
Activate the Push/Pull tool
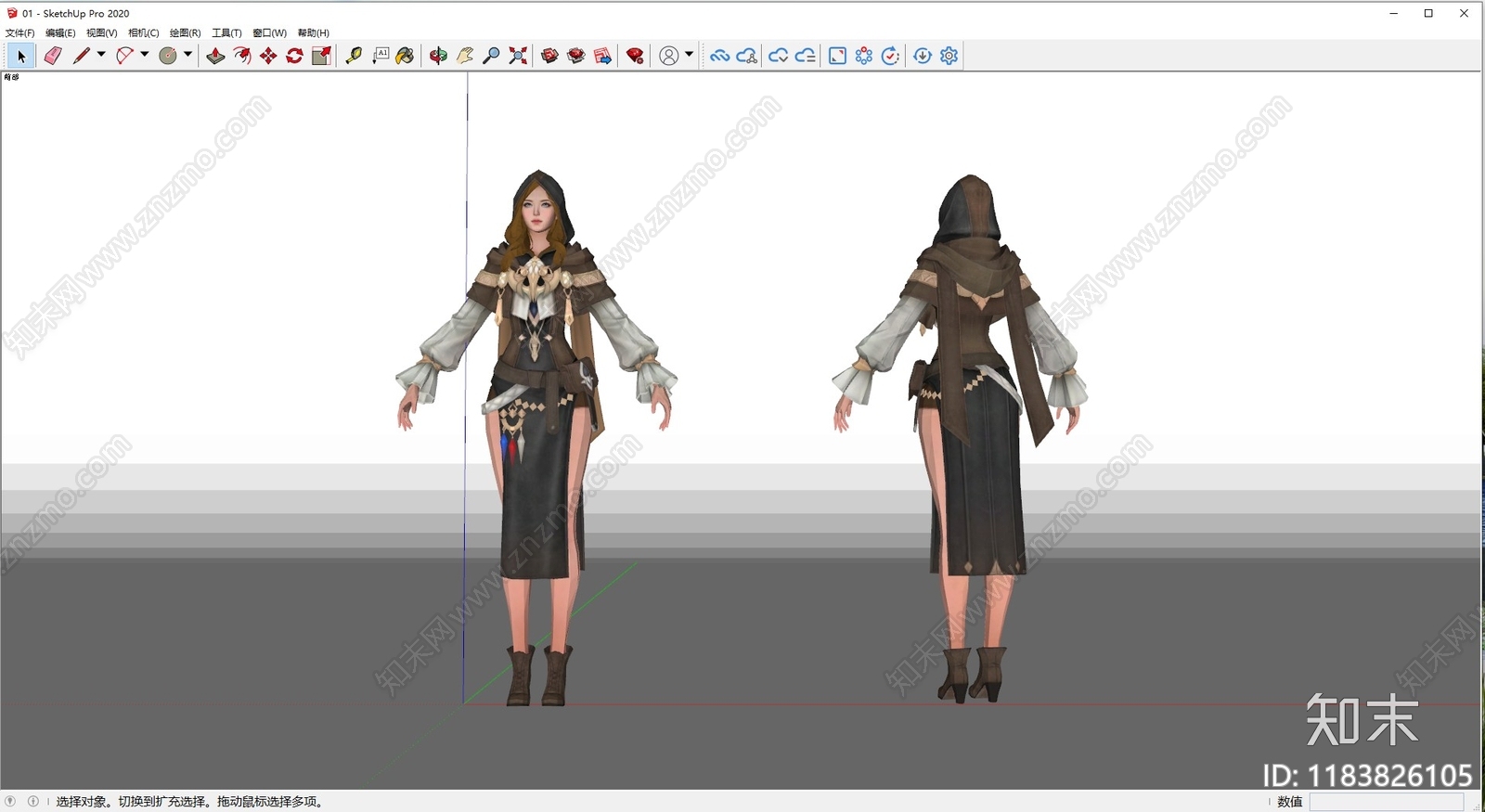[215, 56]
